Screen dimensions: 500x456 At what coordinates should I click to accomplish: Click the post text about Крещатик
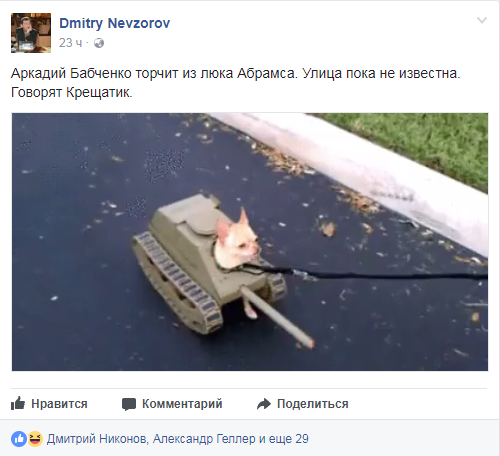(235, 83)
